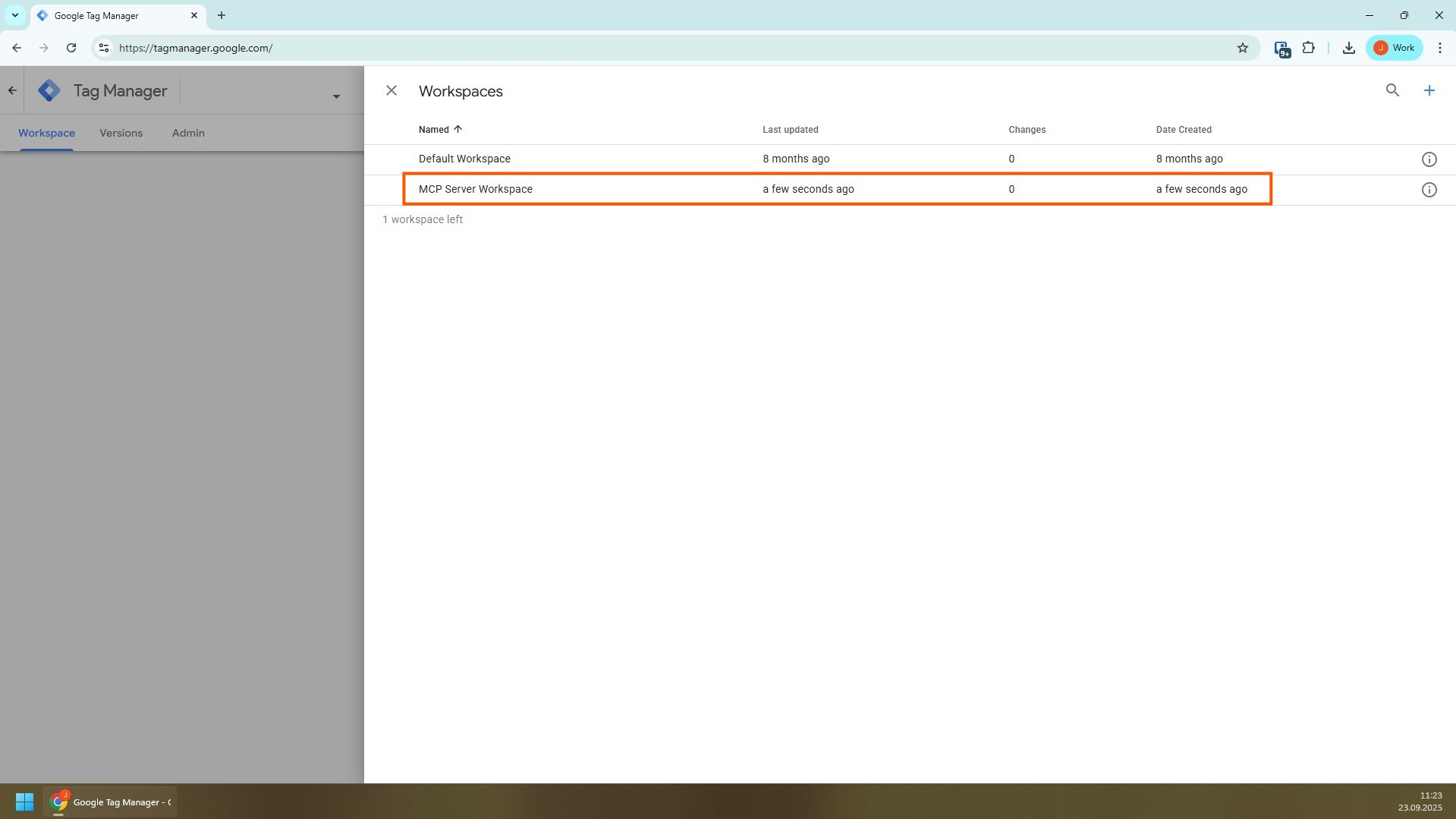This screenshot has width=1456, height=819.
Task: Open Chrome downloads icon
Action: pos(1348,48)
